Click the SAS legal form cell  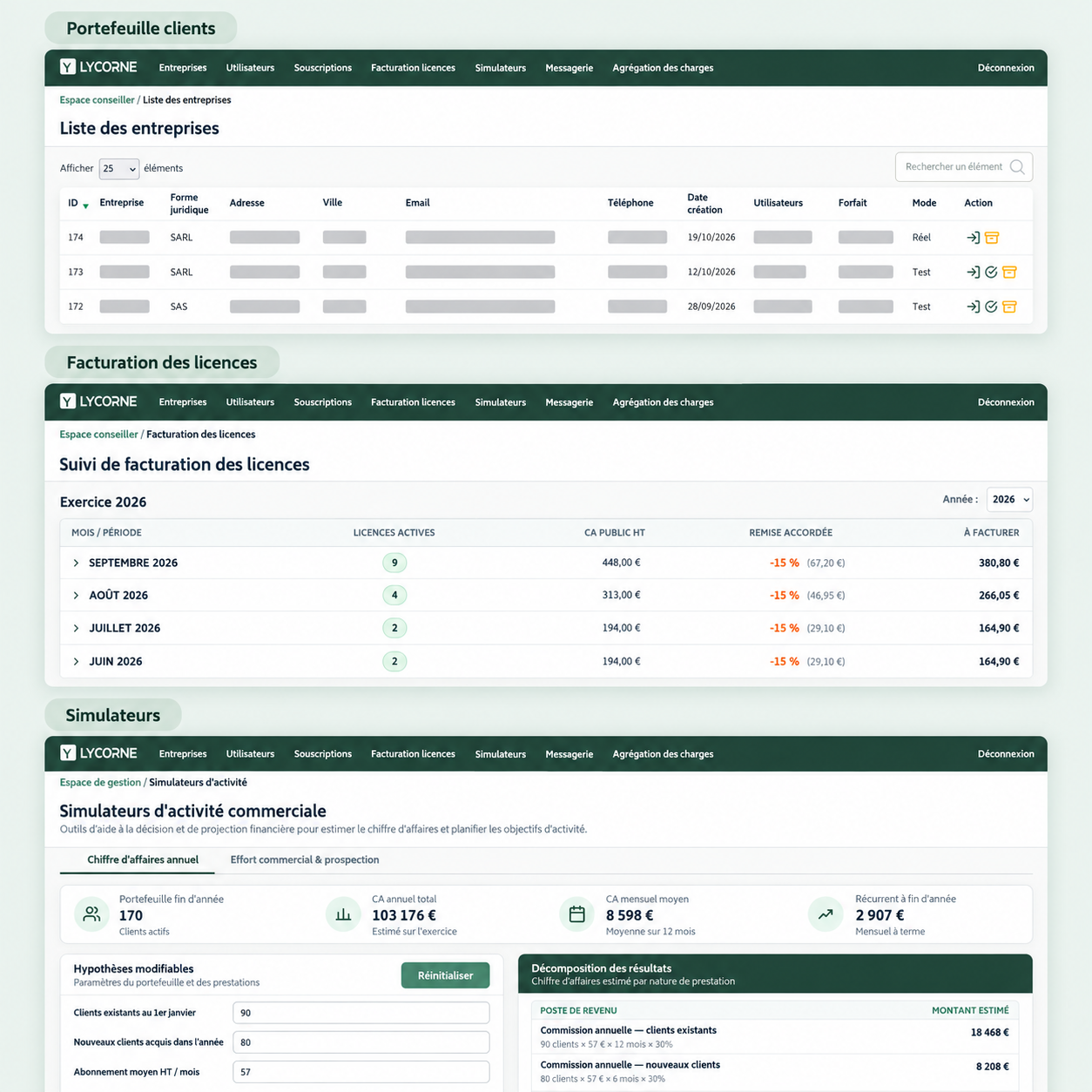pyautogui.click(x=179, y=307)
